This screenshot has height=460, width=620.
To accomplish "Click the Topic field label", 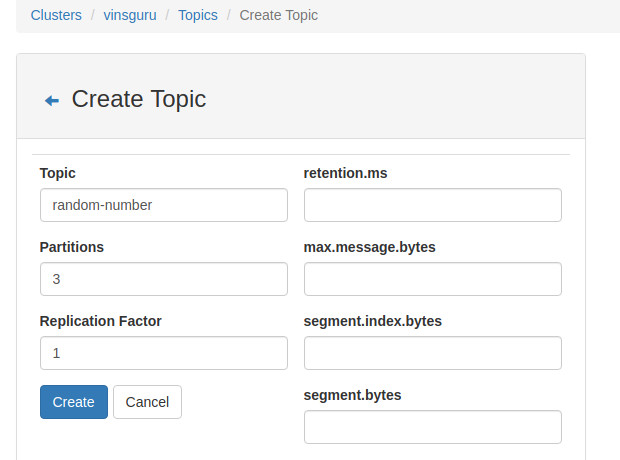I will click(58, 173).
